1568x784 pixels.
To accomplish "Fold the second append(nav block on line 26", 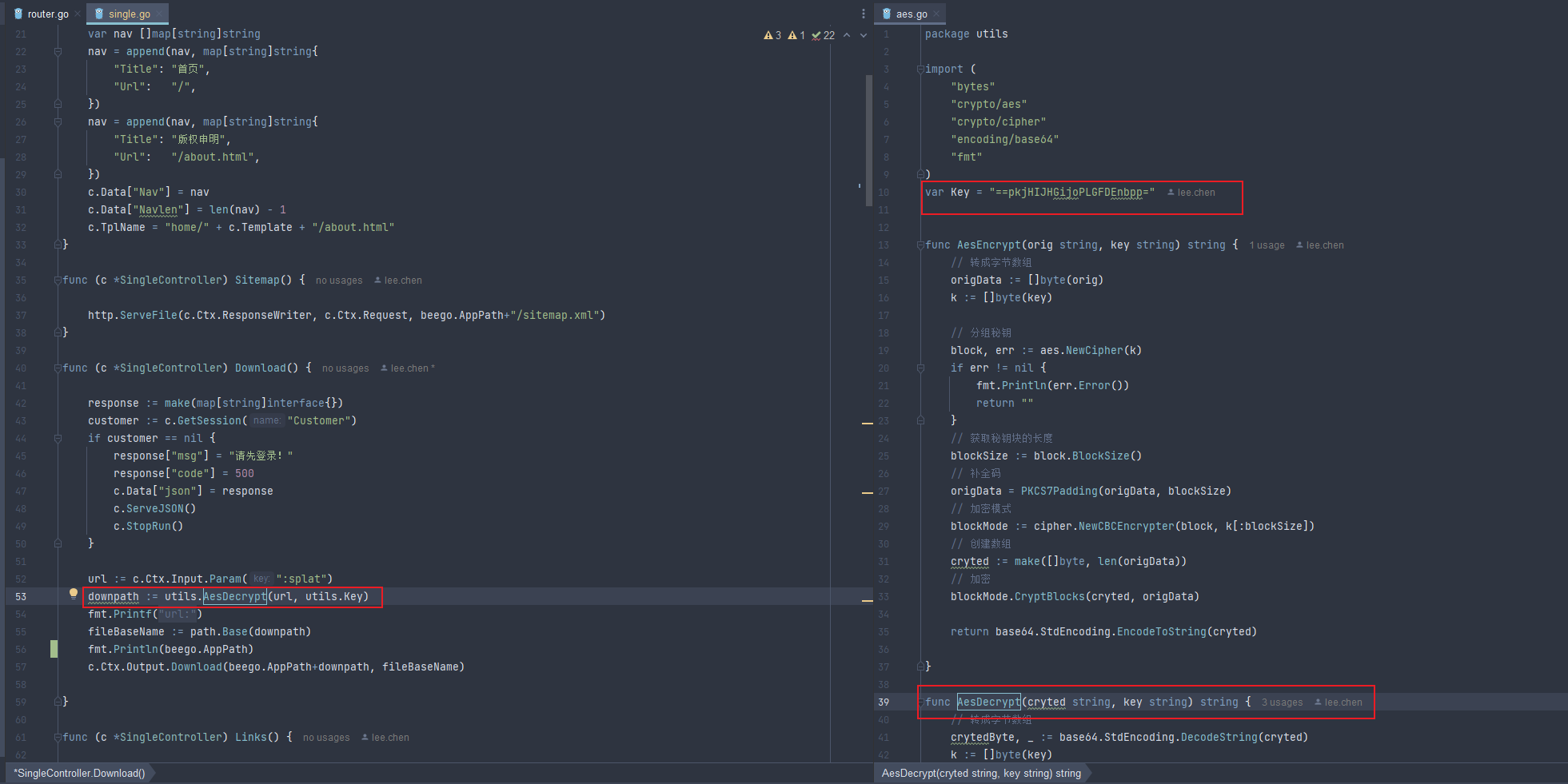I will (58, 122).
